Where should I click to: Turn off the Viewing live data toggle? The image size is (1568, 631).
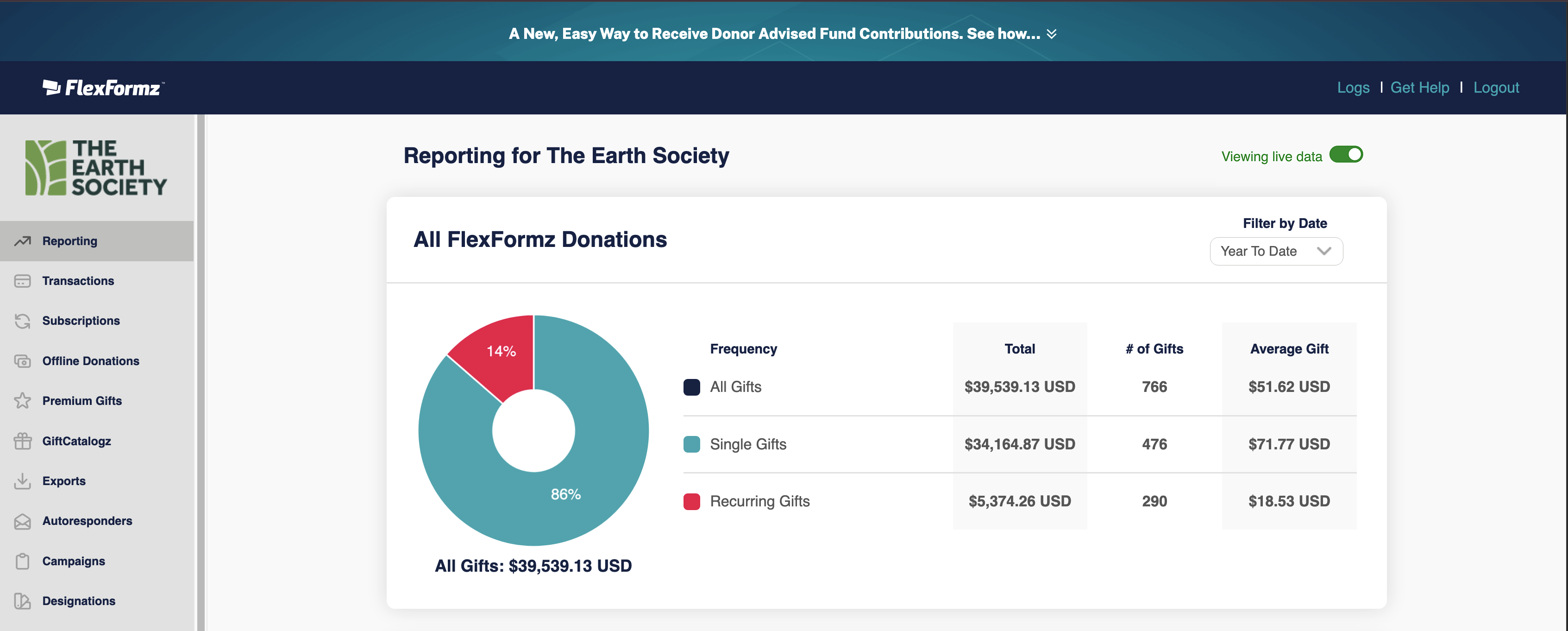pos(1345,155)
